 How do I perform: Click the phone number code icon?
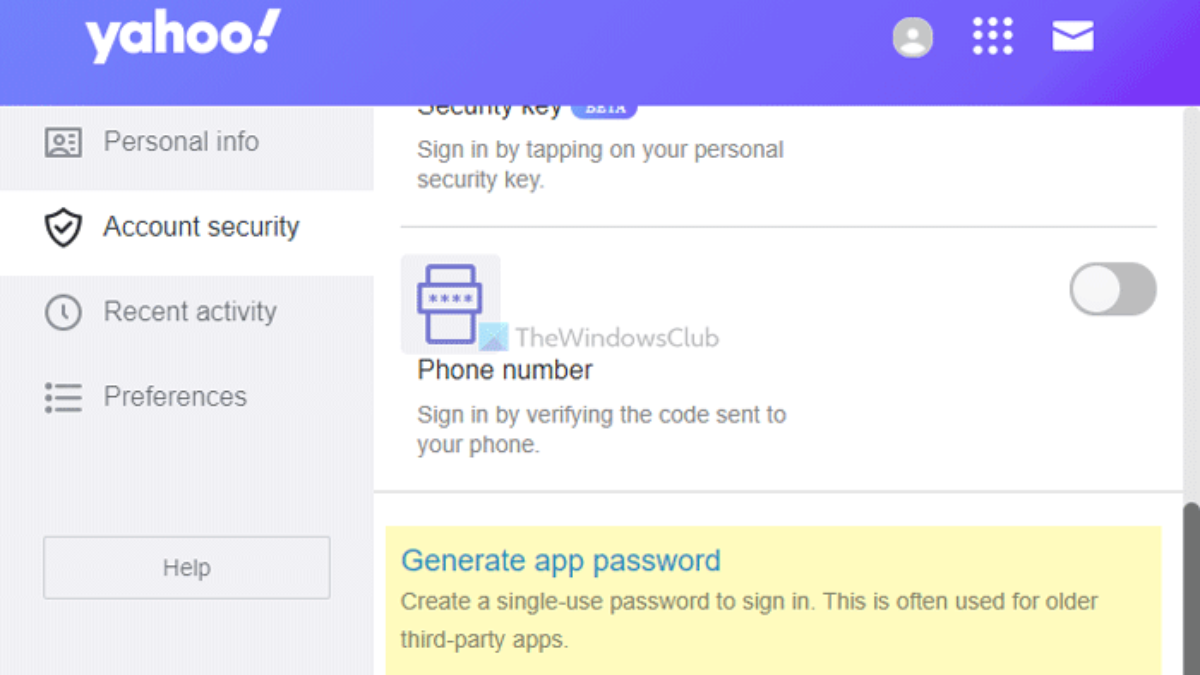click(450, 303)
